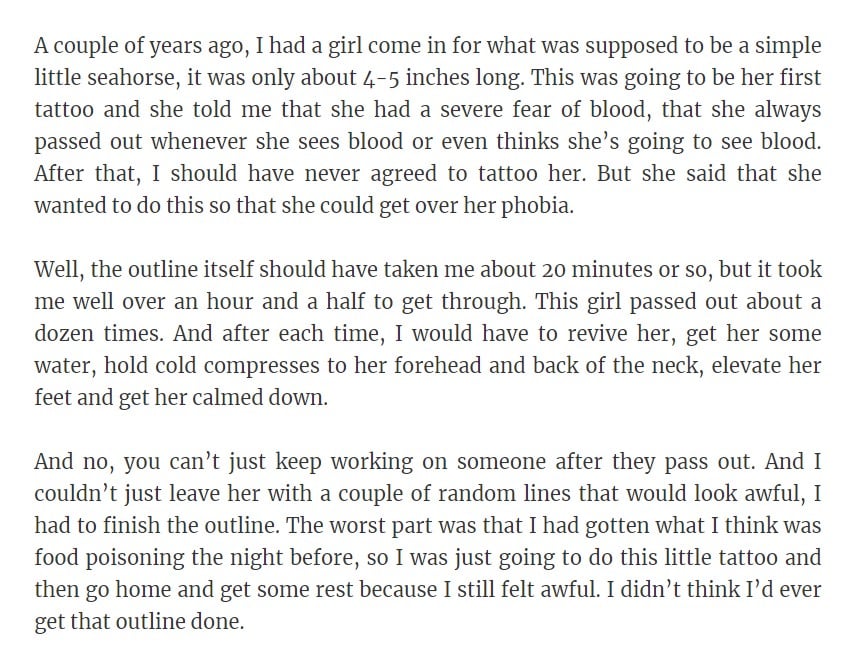Click the words 'outline done' at the end
This screenshot has height=672, width=857.
(x=178, y=622)
